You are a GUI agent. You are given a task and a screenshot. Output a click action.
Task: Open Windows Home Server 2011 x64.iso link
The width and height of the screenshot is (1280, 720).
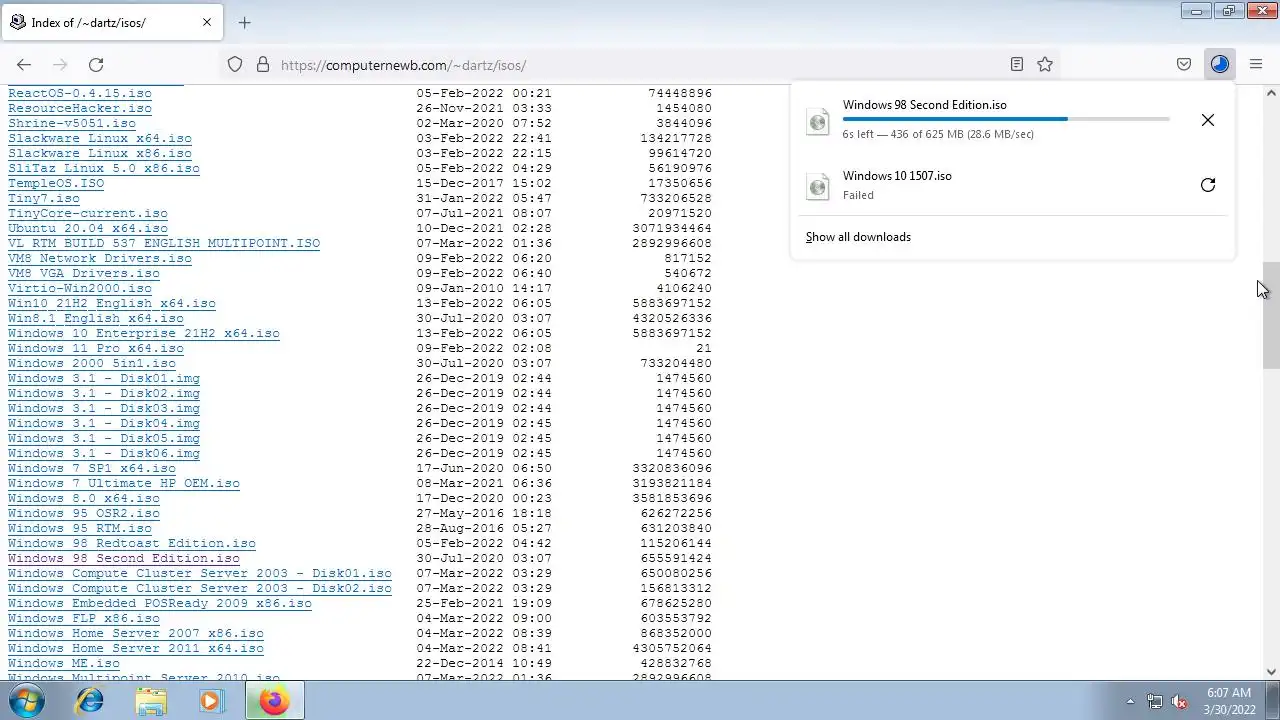point(136,648)
